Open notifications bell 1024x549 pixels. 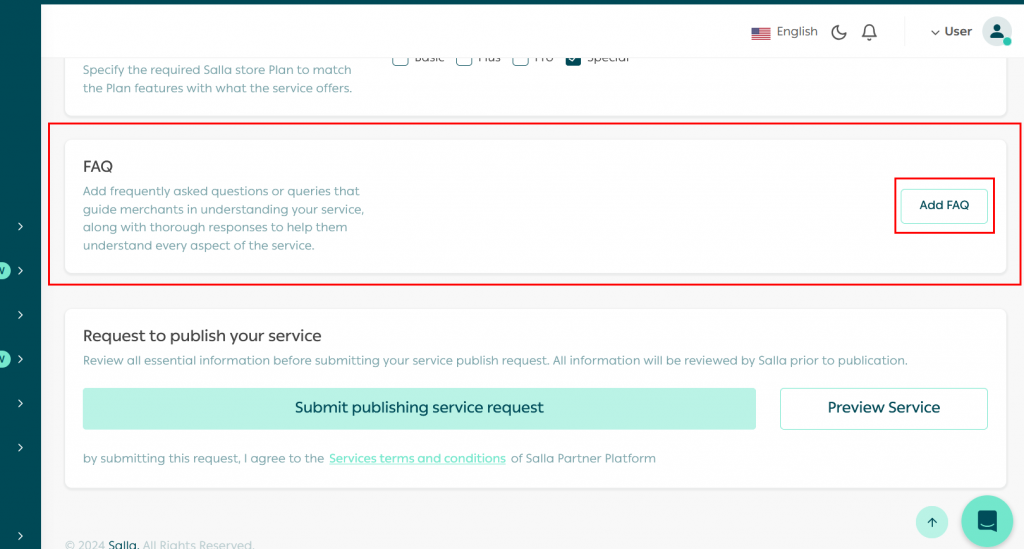[869, 32]
